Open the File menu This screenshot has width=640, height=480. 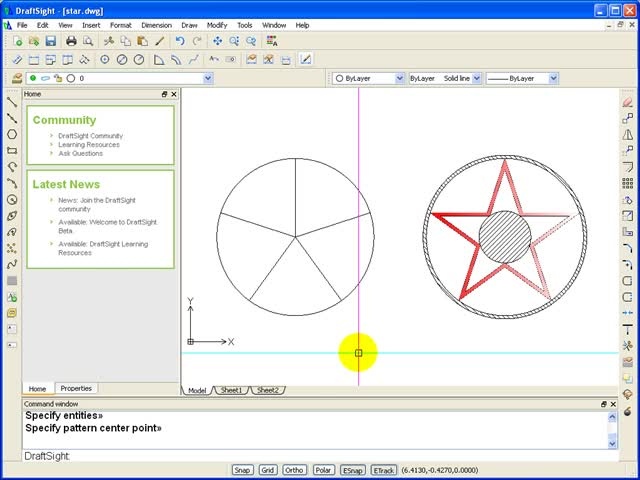(x=22, y=25)
